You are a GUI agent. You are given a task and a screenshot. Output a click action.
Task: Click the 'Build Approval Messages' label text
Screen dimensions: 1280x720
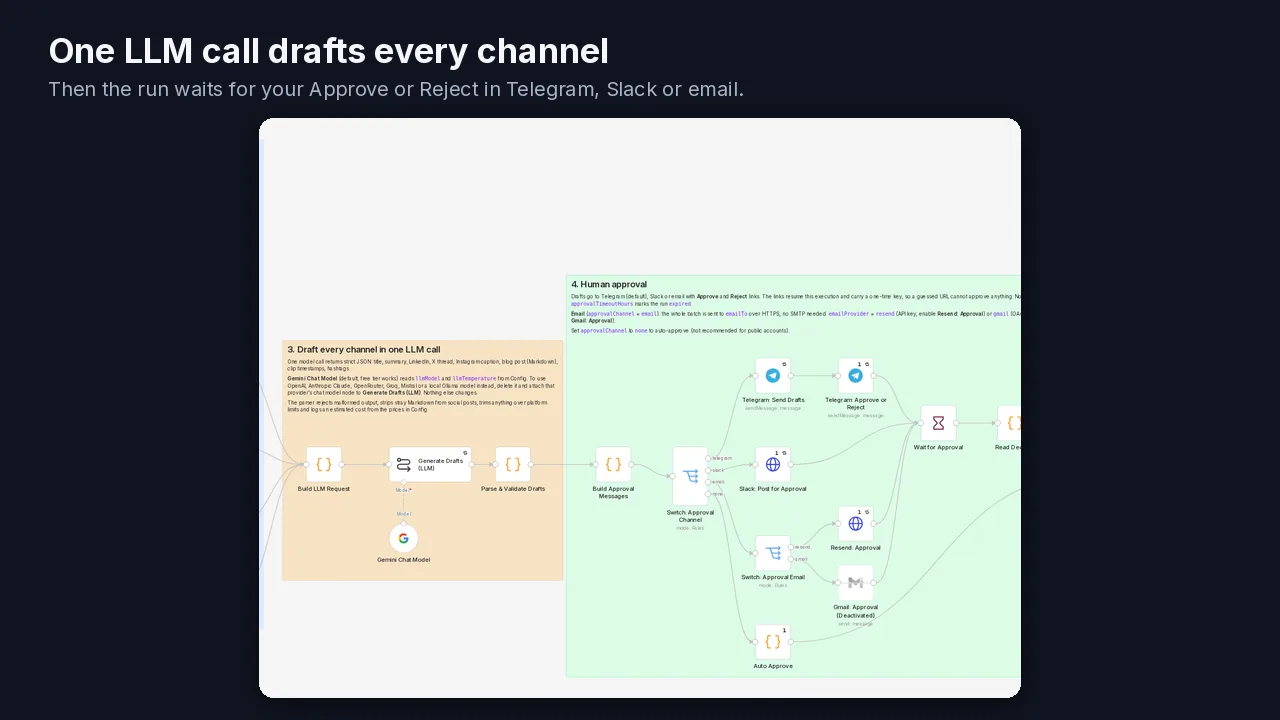coord(613,492)
